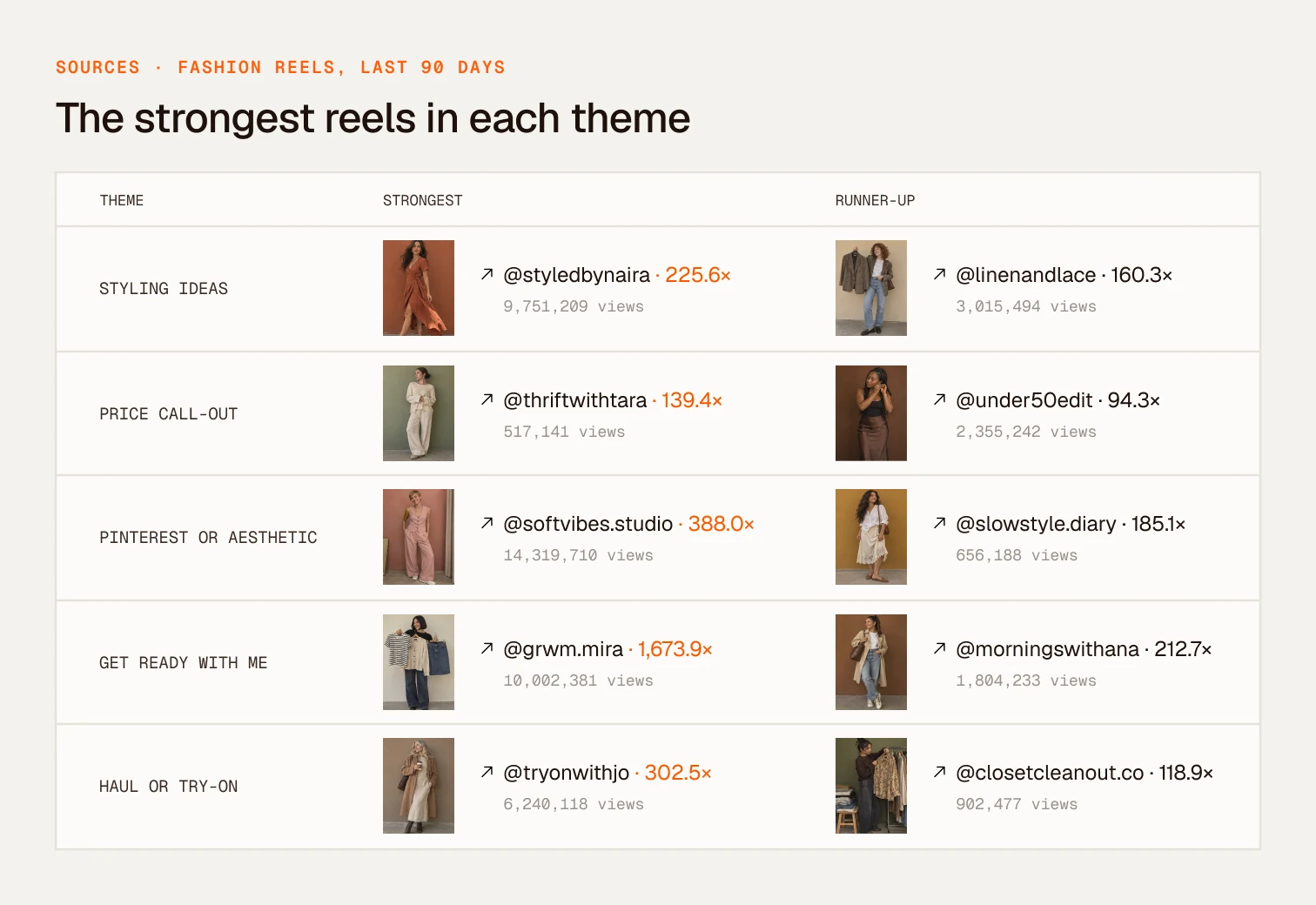Open the @grwm.mira reel link
The image size is (1316, 905).
pos(563,649)
